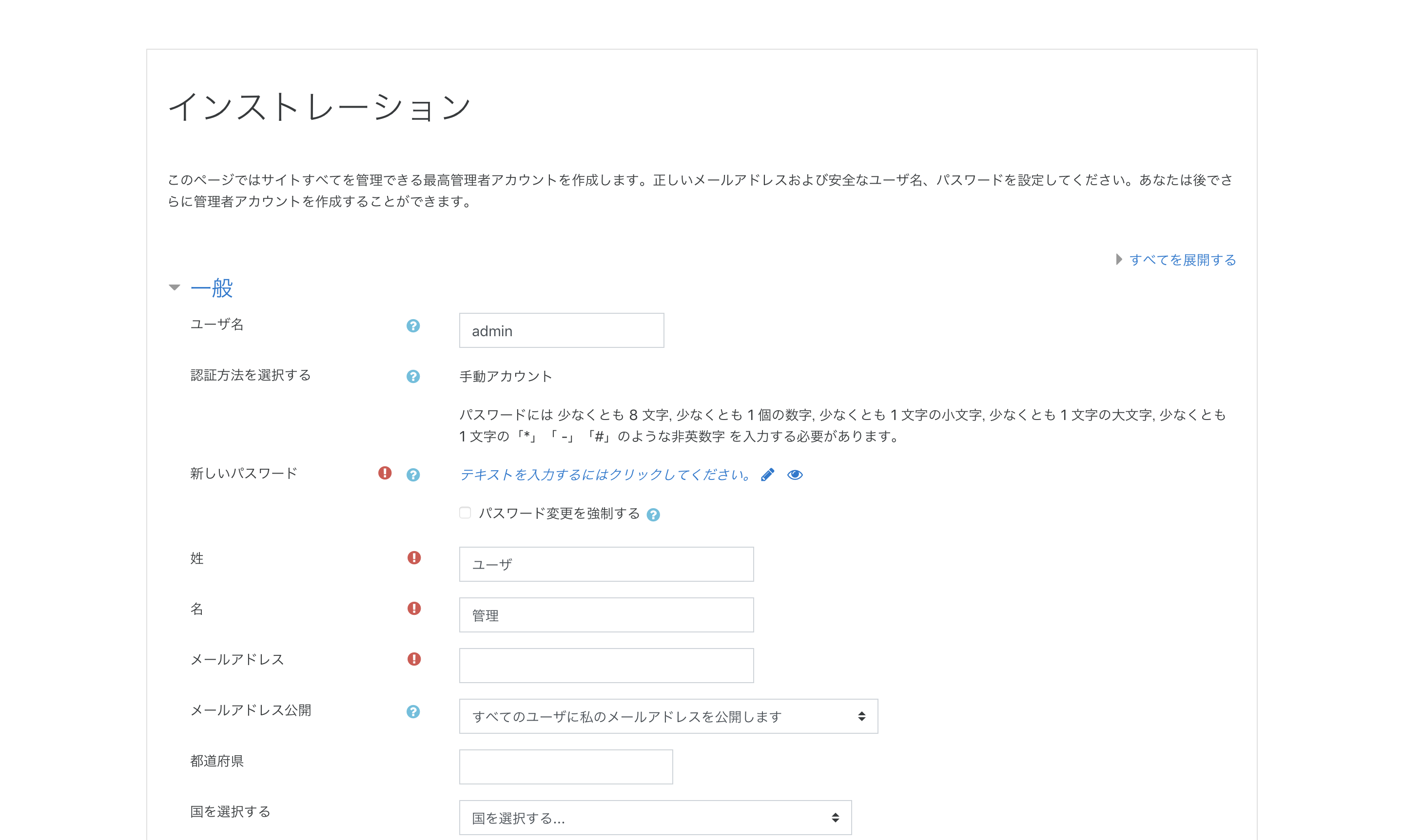
Task: Click required icon next to 姓
Action: [x=414, y=557]
